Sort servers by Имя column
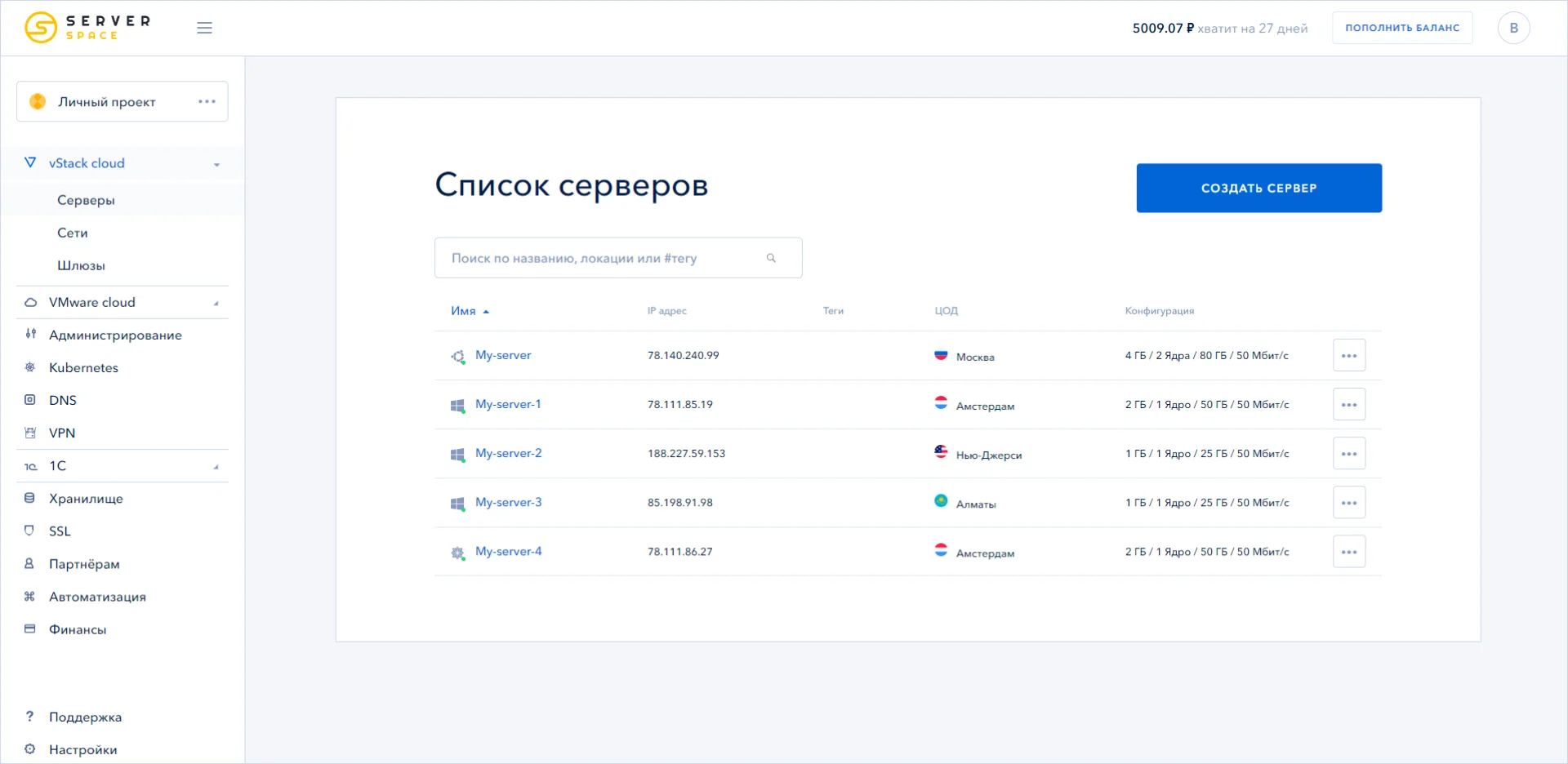Viewport: 1568px width, 764px height. coord(470,311)
